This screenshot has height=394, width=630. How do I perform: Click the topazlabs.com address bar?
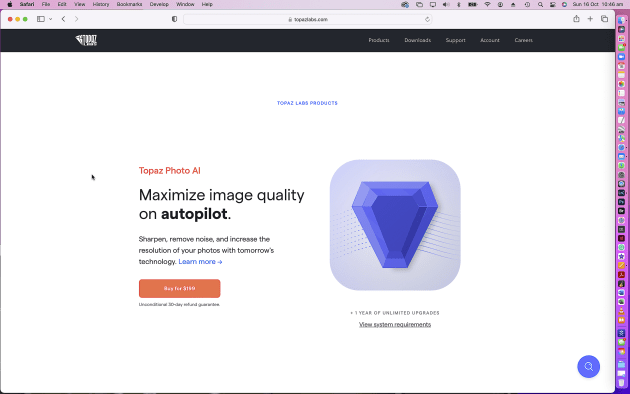pos(307,19)
